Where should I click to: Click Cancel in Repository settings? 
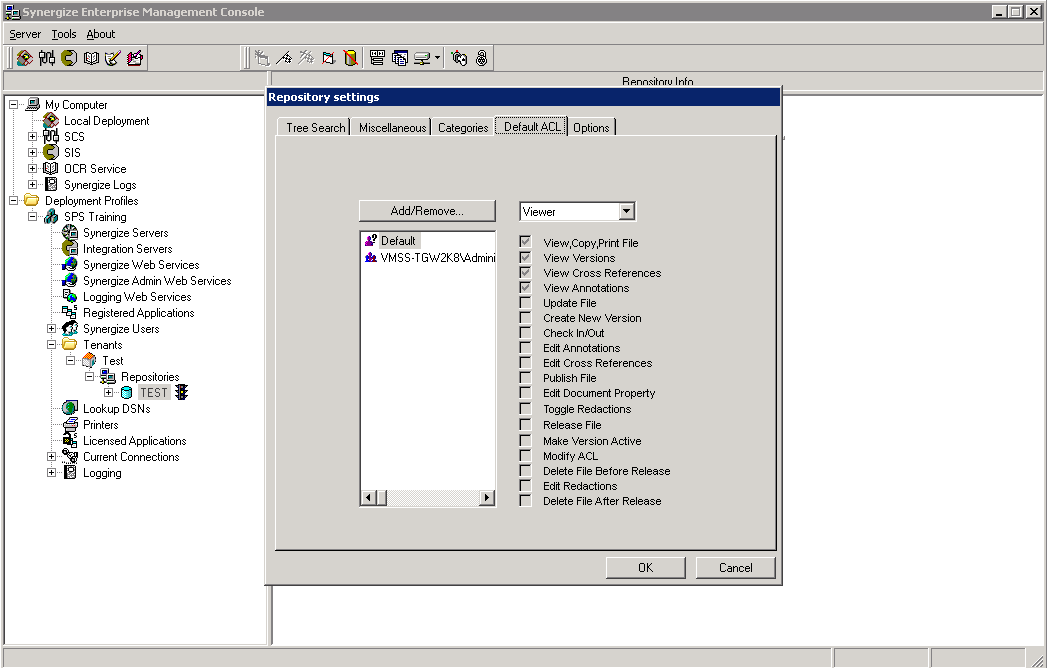pyautogui.click(x=735, y=568)
